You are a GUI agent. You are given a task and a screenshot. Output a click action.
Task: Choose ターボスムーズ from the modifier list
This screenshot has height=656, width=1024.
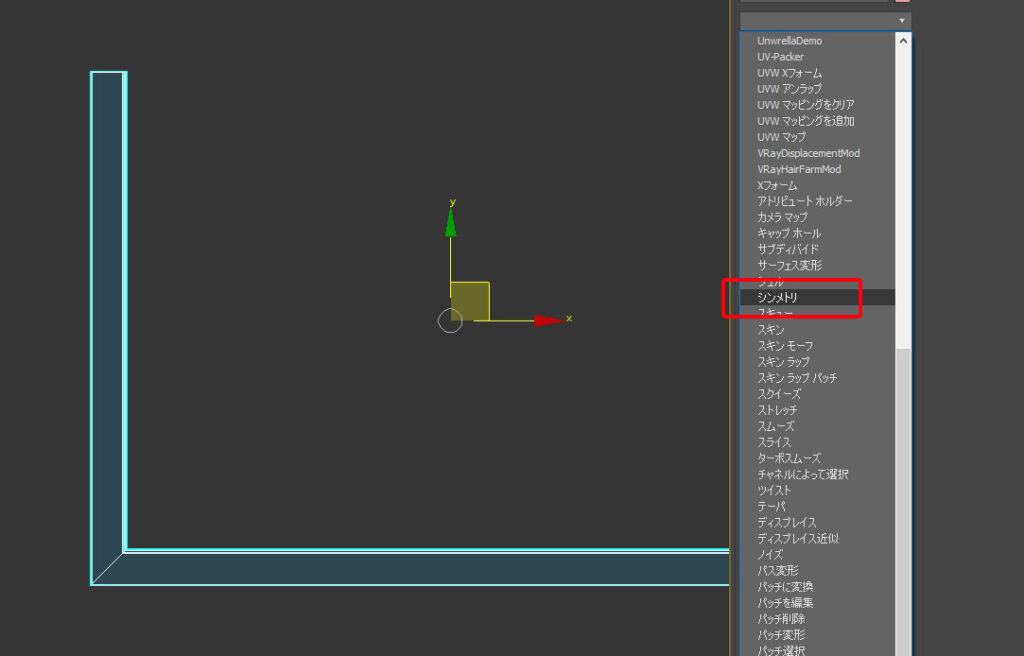point(789,458)
